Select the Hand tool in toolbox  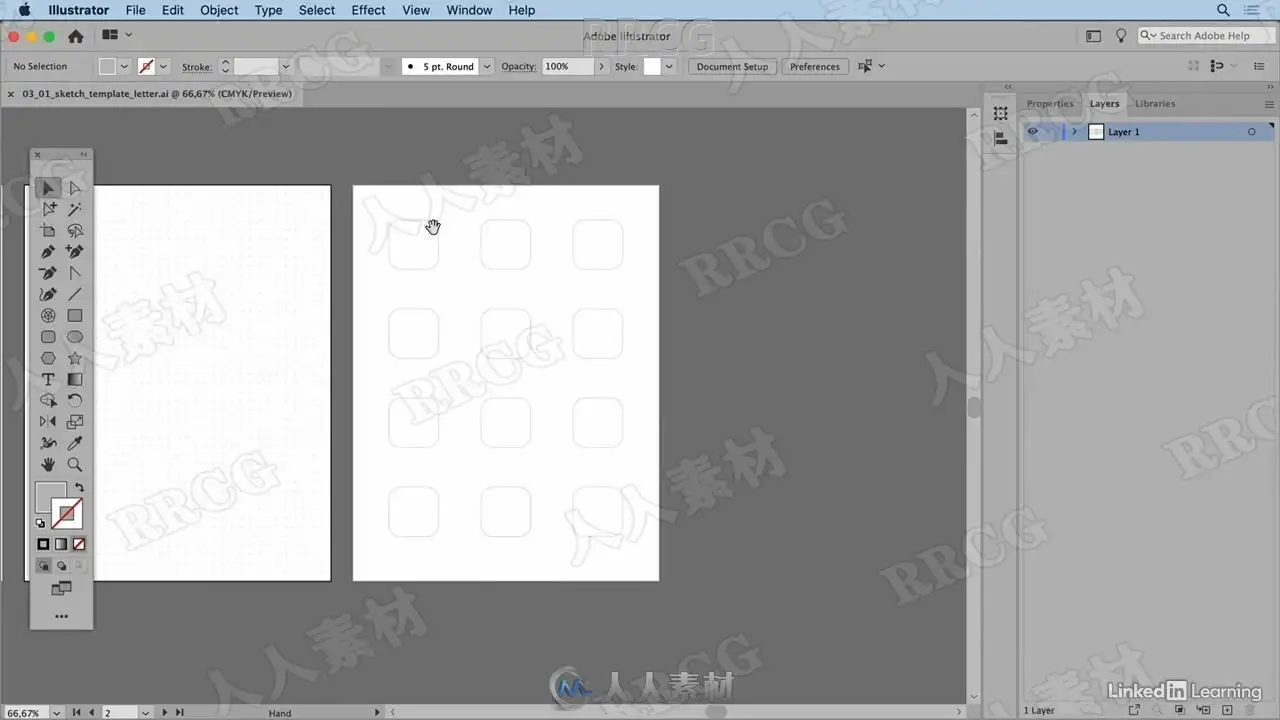[x=48, y=464]
